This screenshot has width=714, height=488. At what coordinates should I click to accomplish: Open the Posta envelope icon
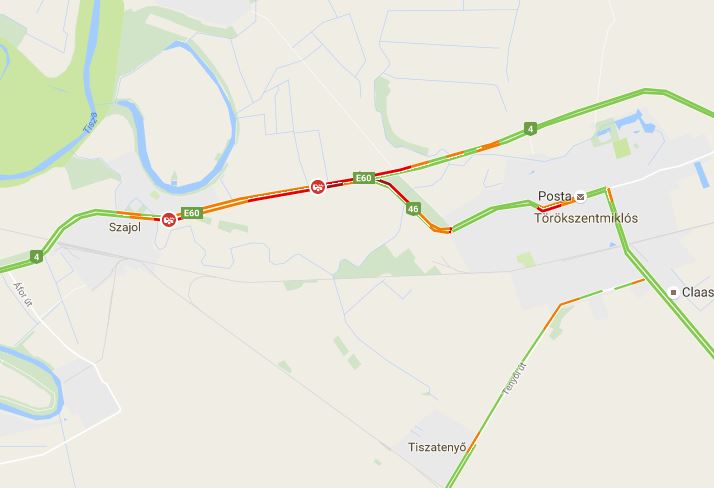click(580, 197)
